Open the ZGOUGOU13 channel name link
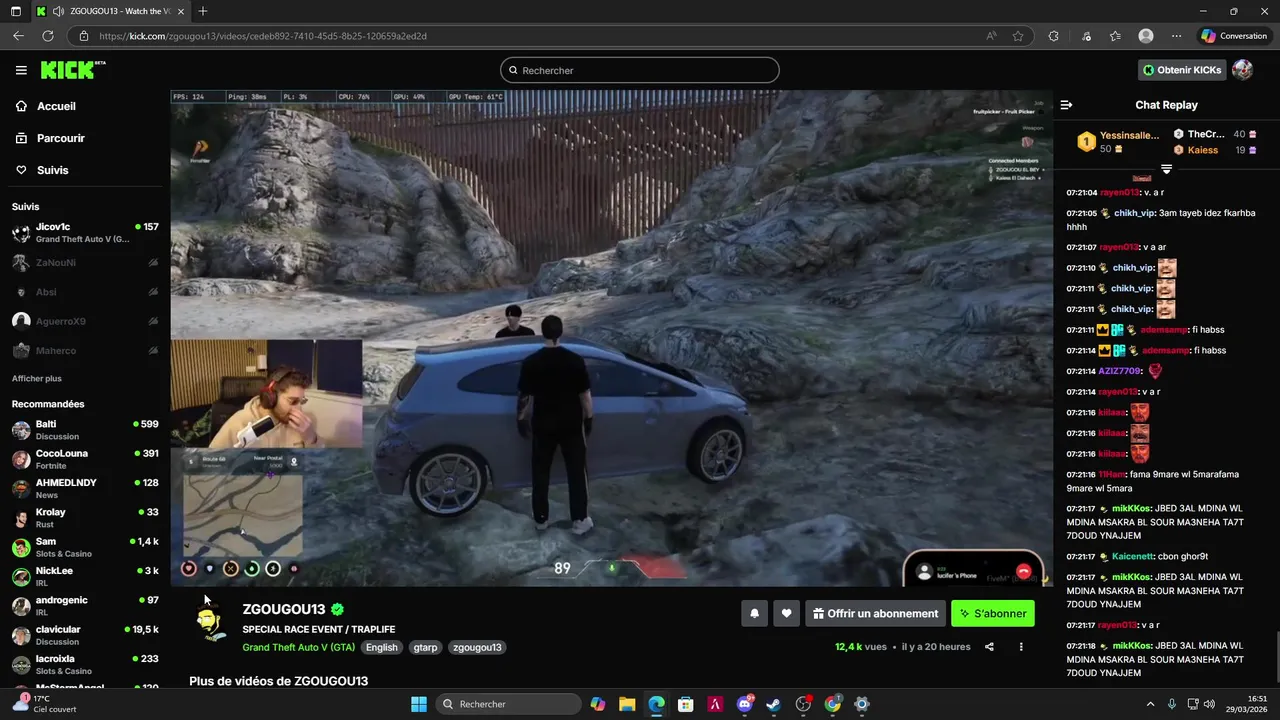Image resolution: width=1280 pixels, height=720 pixels. pyautogui.click(x=283, y=609)
